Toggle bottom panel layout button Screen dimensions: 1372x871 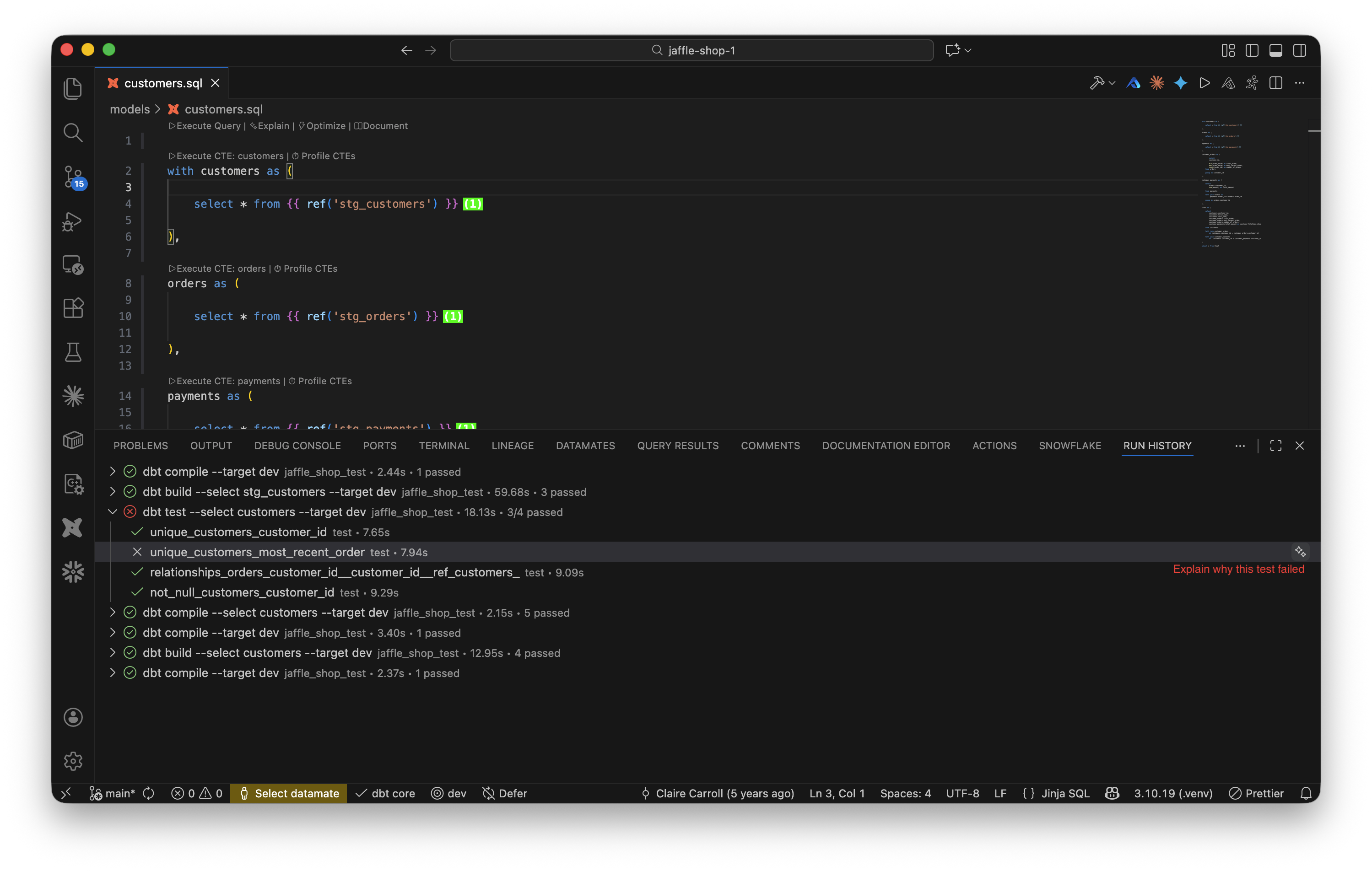pos(1276,50)
